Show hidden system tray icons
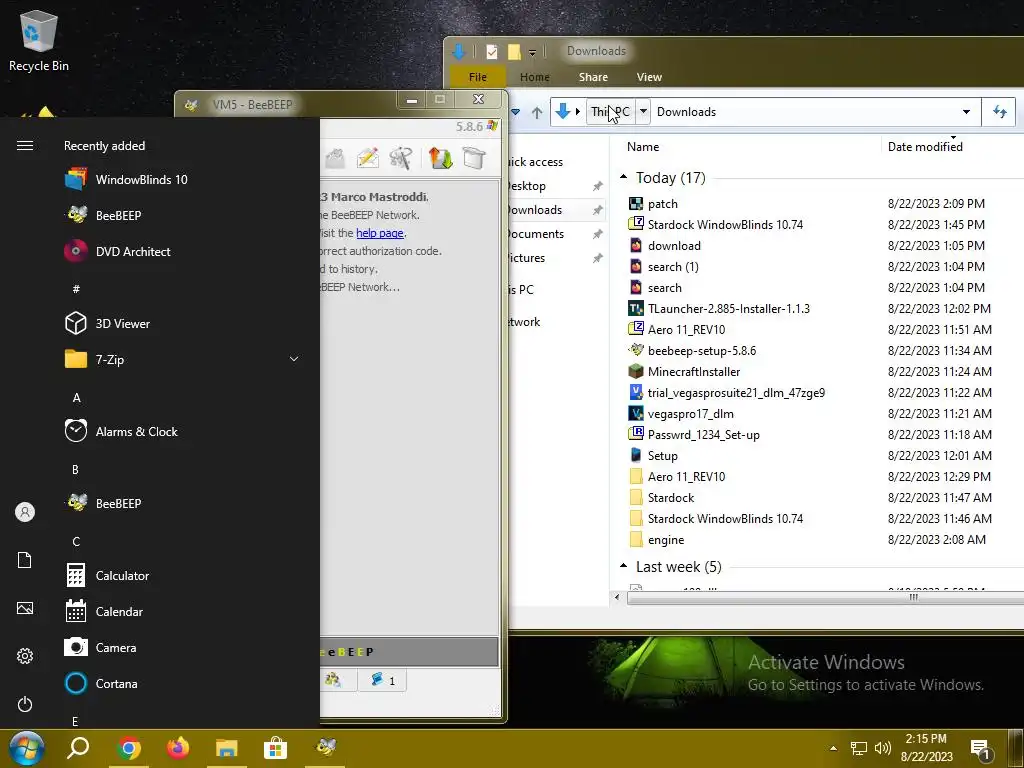This screenshot has width=1024, height=768. (x=833, y=748)
